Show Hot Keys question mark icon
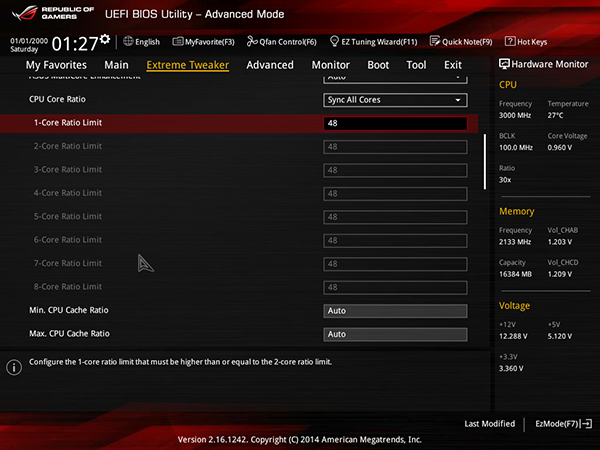This screenshot has width=600, height=450. (x=510, y=41)
